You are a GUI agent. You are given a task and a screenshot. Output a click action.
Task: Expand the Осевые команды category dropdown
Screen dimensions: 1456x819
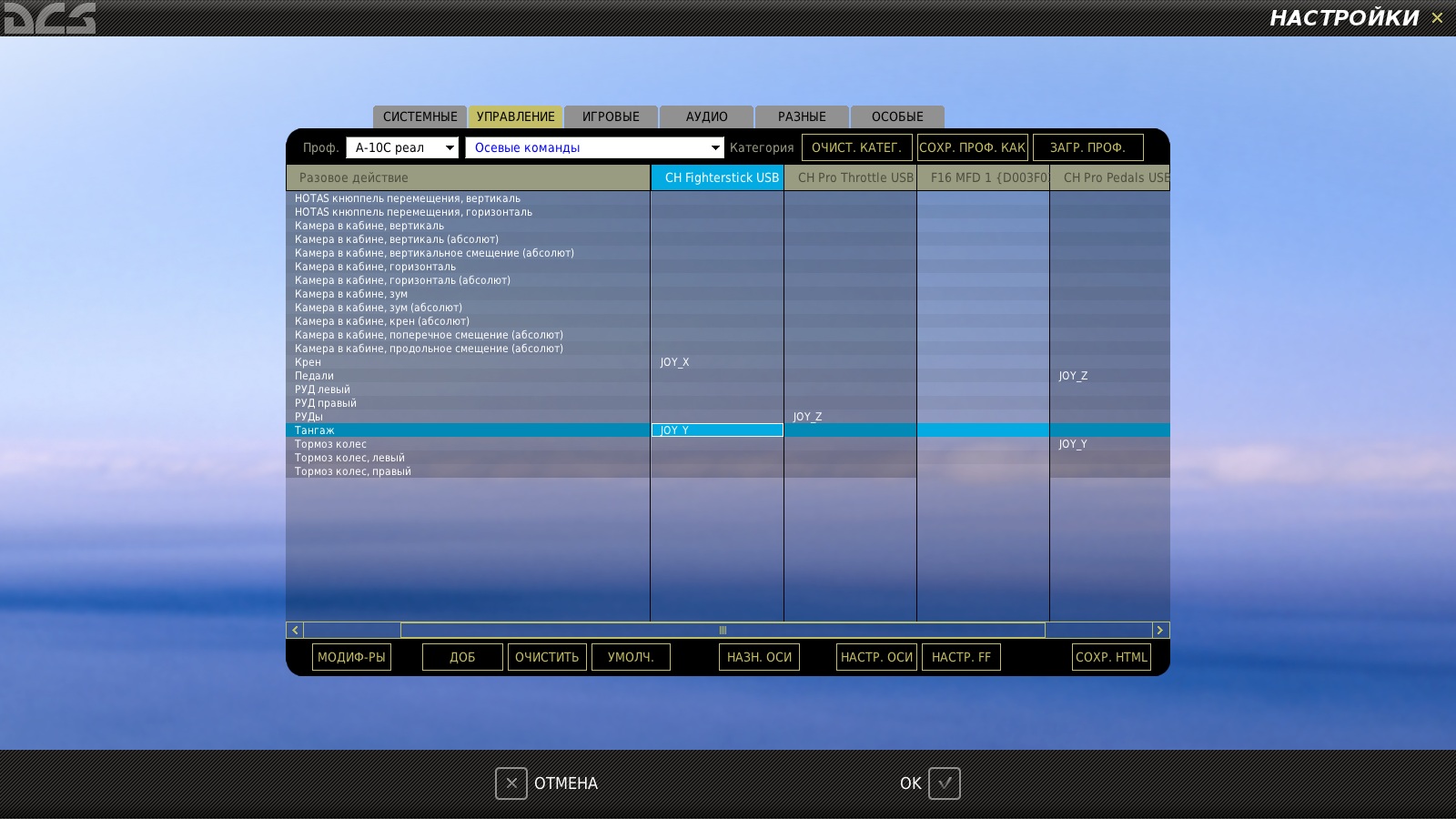[x=595, y=147]
